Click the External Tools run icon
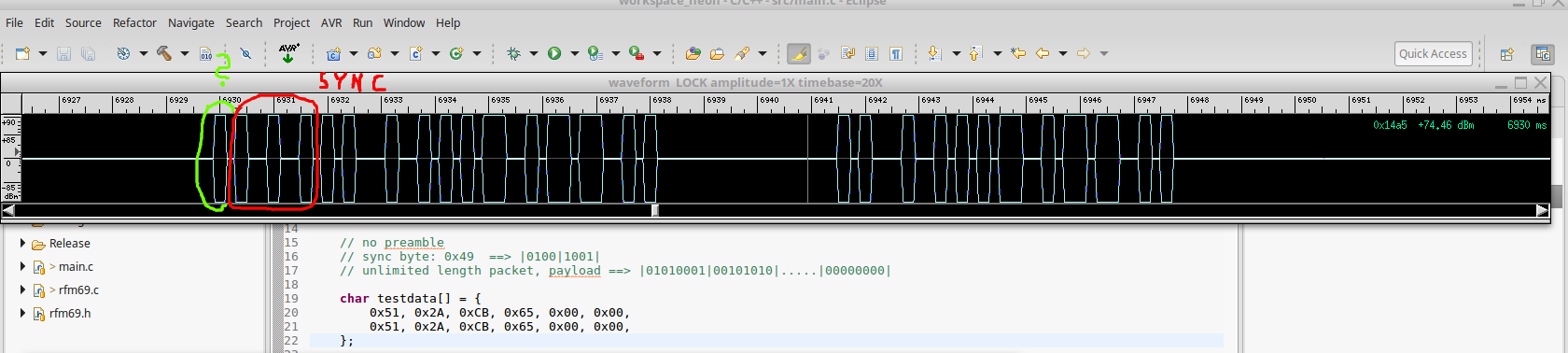1568x353 pixels. click(x=637, y=53)
